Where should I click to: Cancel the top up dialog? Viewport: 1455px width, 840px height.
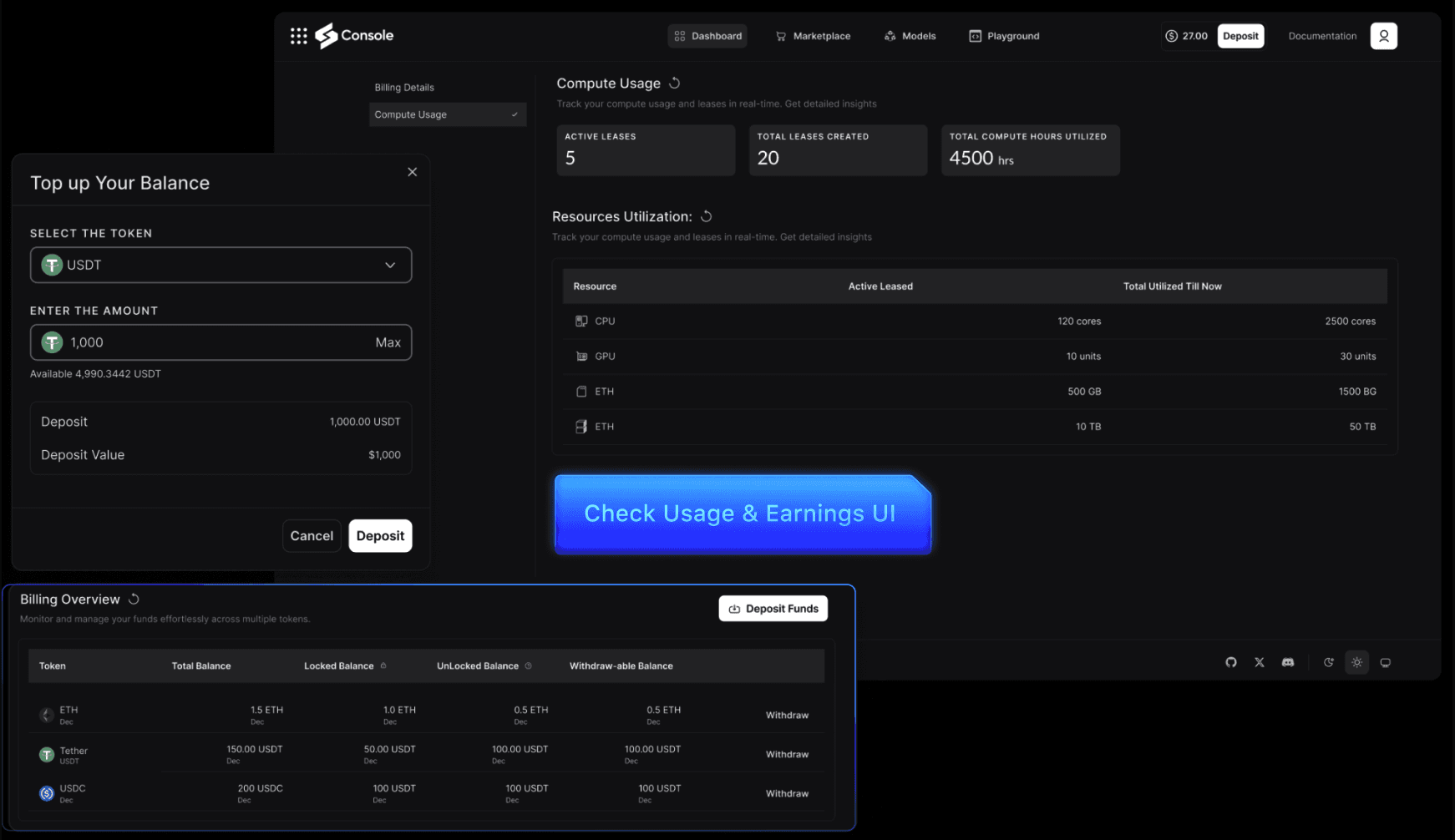[x=312, y=536]
